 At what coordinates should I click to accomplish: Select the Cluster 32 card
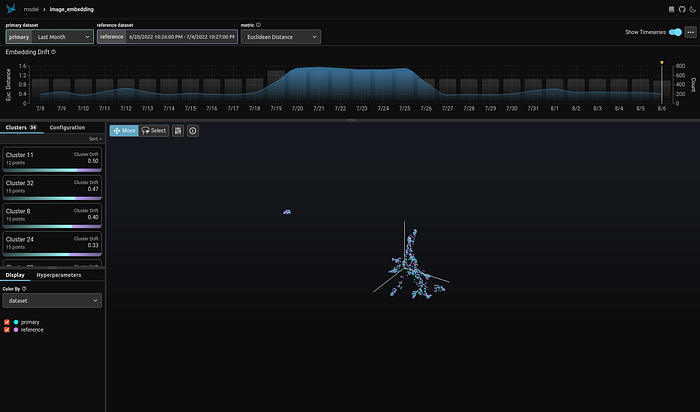(52, 187)
